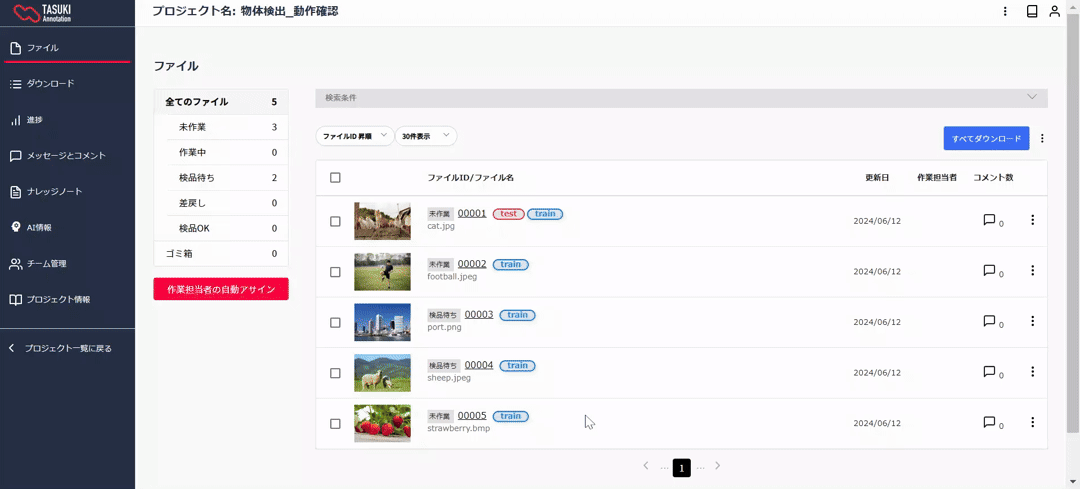Open more options next to すべてダウンロード
The image size is (1080, 489).
pyautogui.click(x=1042, y=139)
